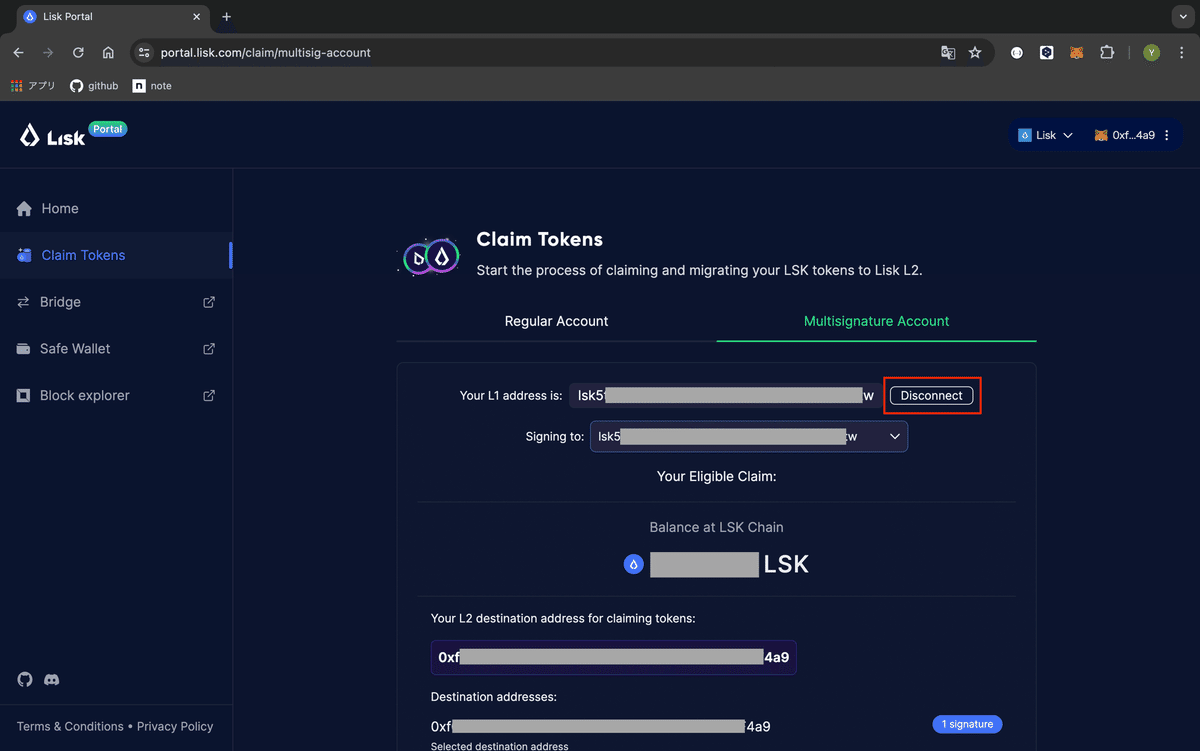Open Bridge in the sidebar
Viewport: 1200px width, 751px height.
[x=116, y=302]
